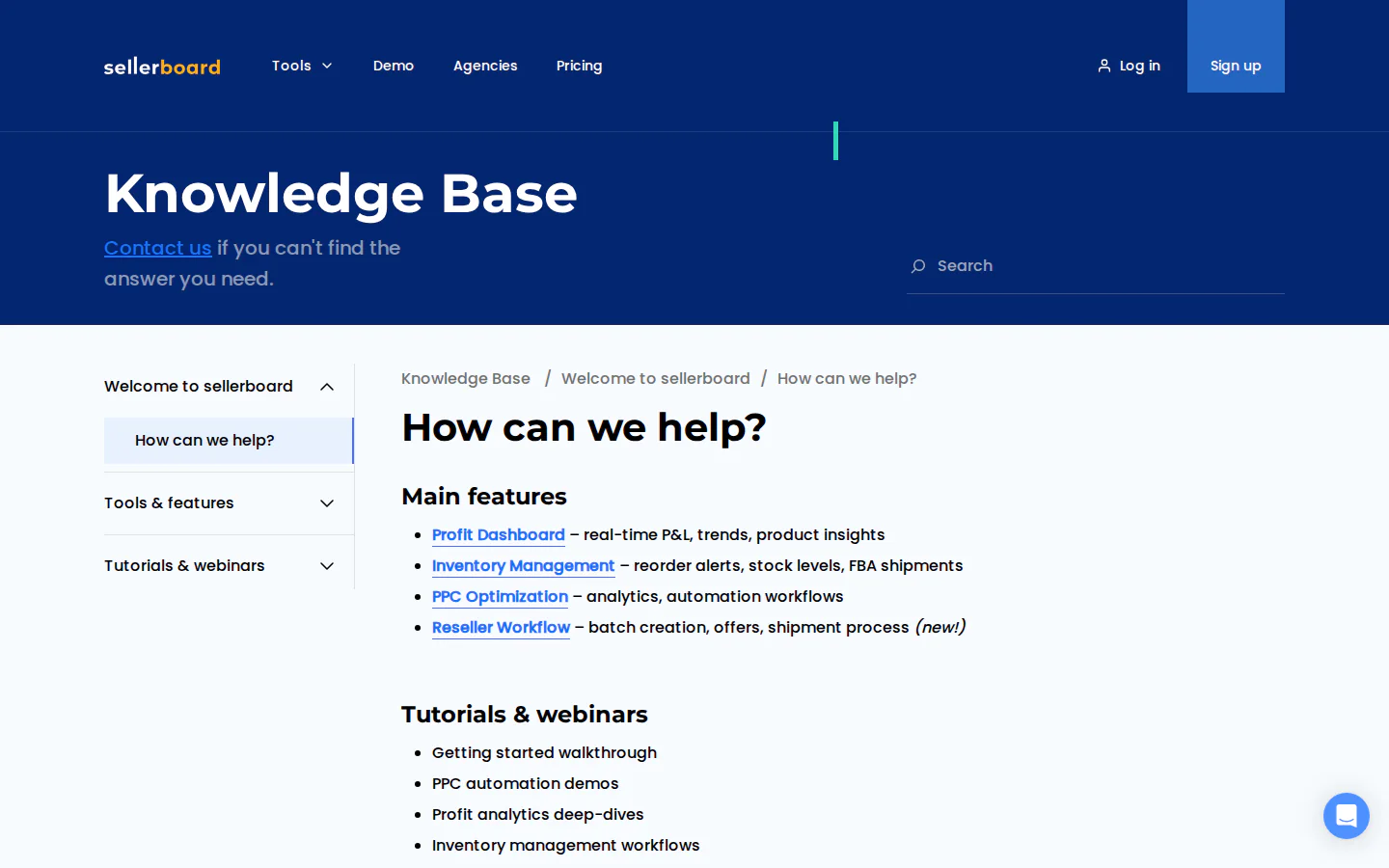Open the PPC Optimization link
This screenshot has height=868, width=1389.
[x=500, y=596]
